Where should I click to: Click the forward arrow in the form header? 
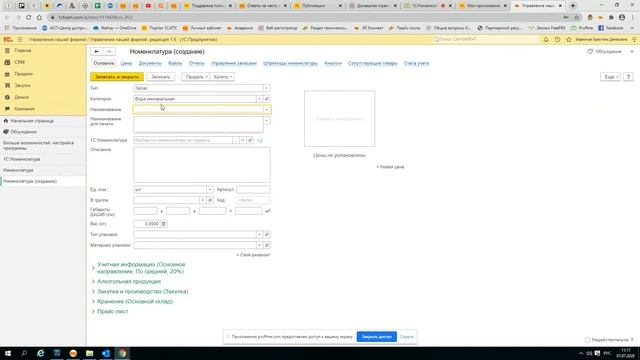(x=109, y=51)
